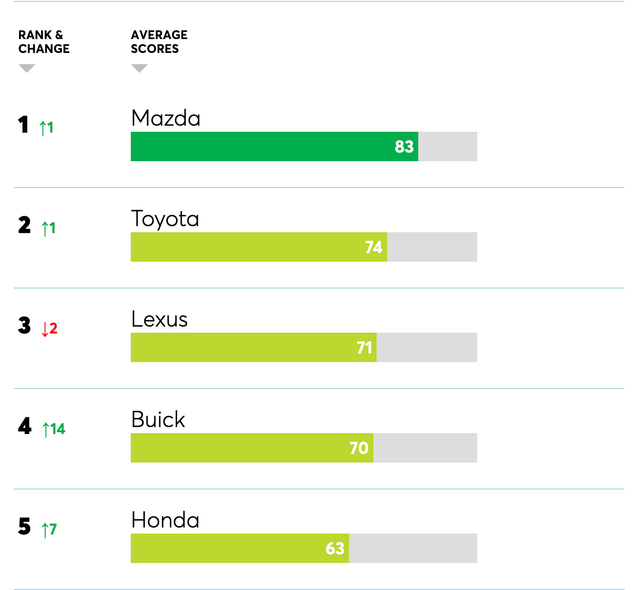Click the red down arrow beside rank 3
Viewport: 640px width, 590px height.
coord(45,328)
